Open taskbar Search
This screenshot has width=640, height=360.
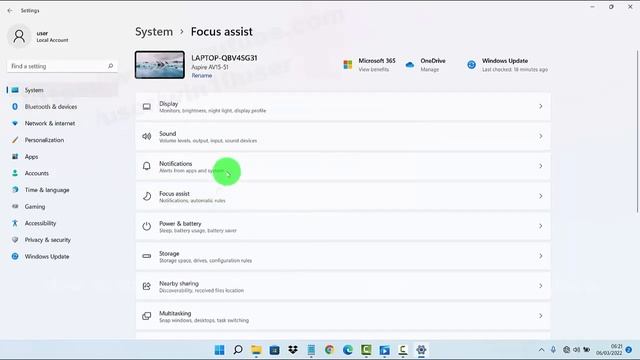pos(238,350)
